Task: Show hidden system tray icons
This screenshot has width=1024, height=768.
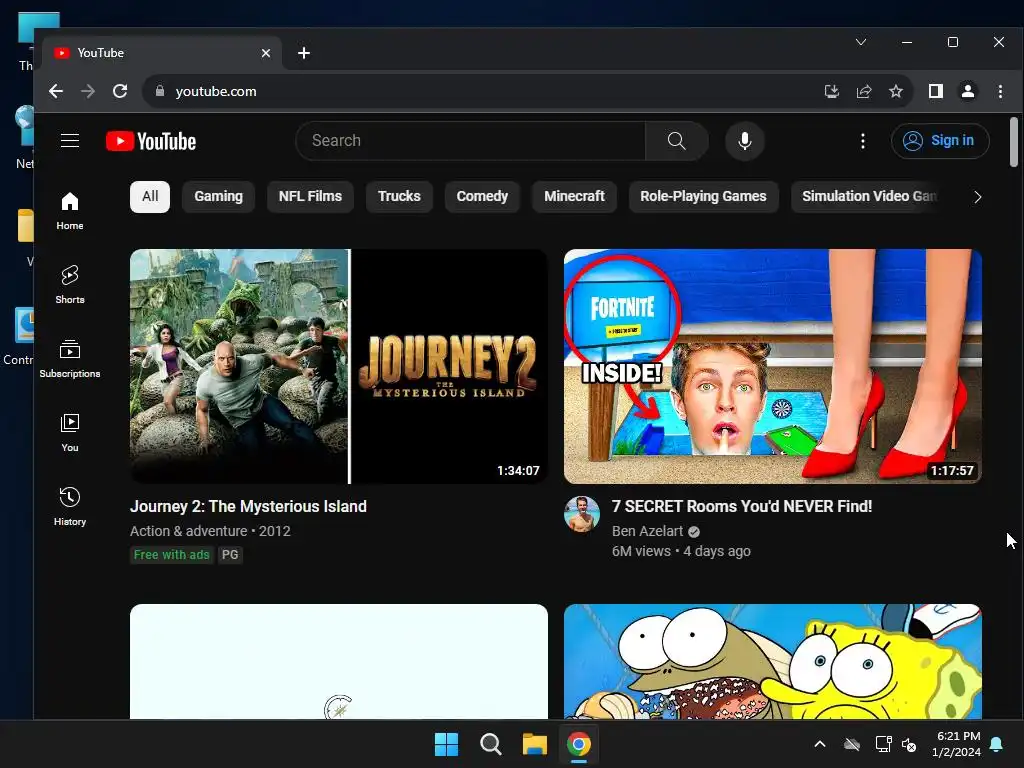Action: pos(820,744)
